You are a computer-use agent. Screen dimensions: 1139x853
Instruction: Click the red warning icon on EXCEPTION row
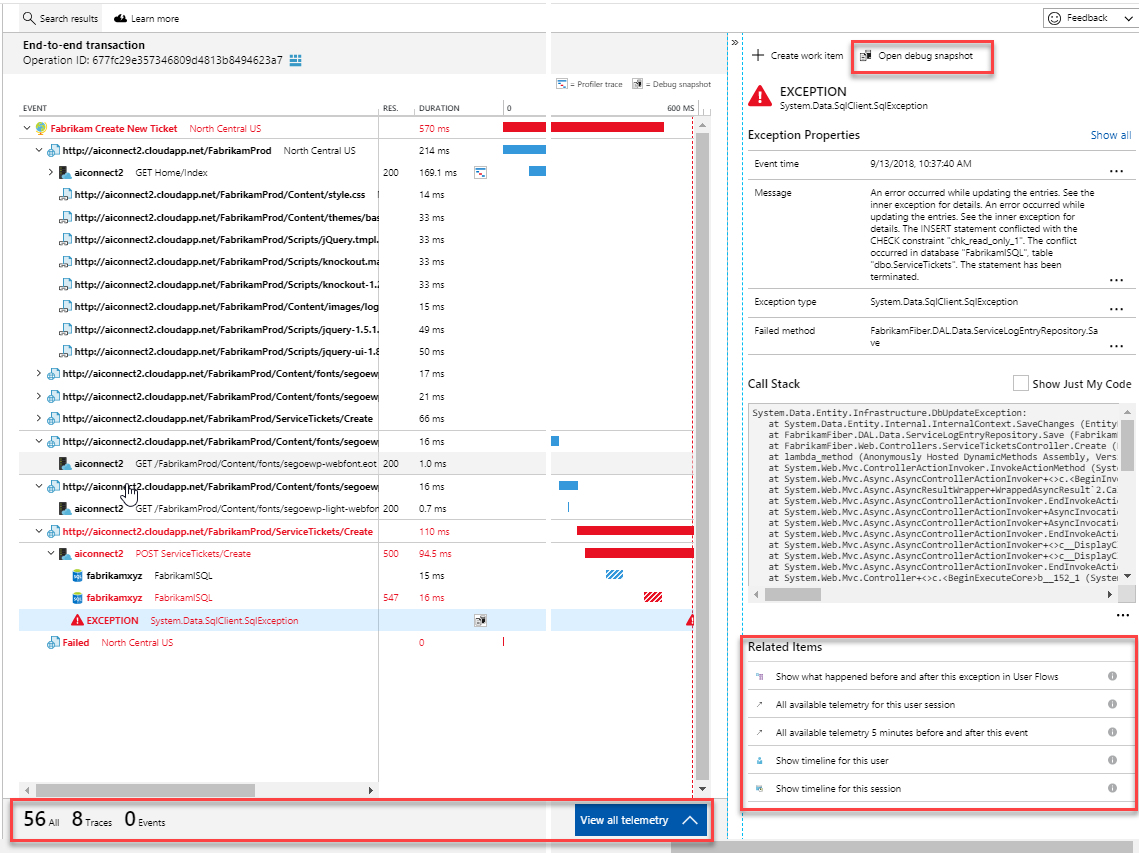pyautogui.click(x=77, y=621)
